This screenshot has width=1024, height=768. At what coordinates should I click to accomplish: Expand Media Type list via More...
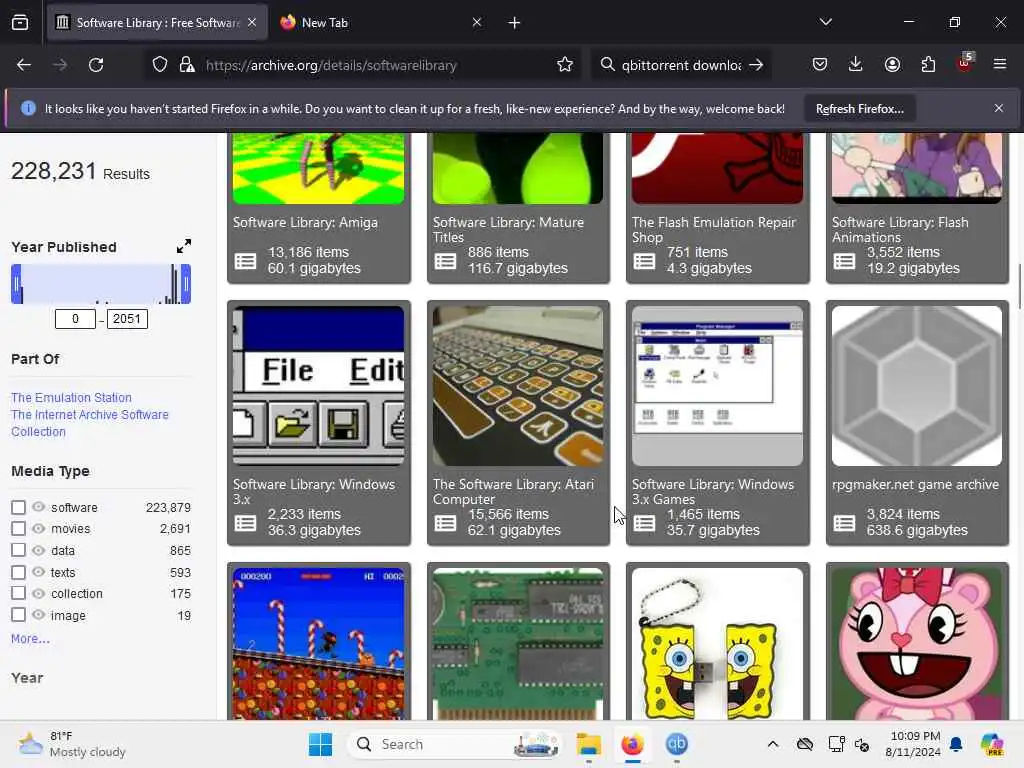click(x=30, y=639)
